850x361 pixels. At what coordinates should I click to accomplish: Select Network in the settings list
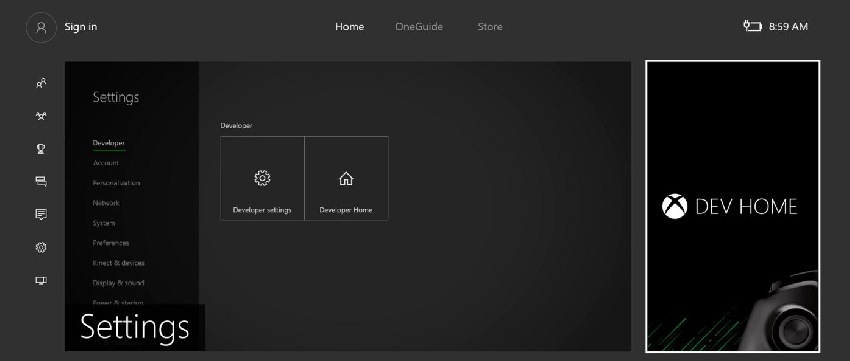[x=106, y=203]
